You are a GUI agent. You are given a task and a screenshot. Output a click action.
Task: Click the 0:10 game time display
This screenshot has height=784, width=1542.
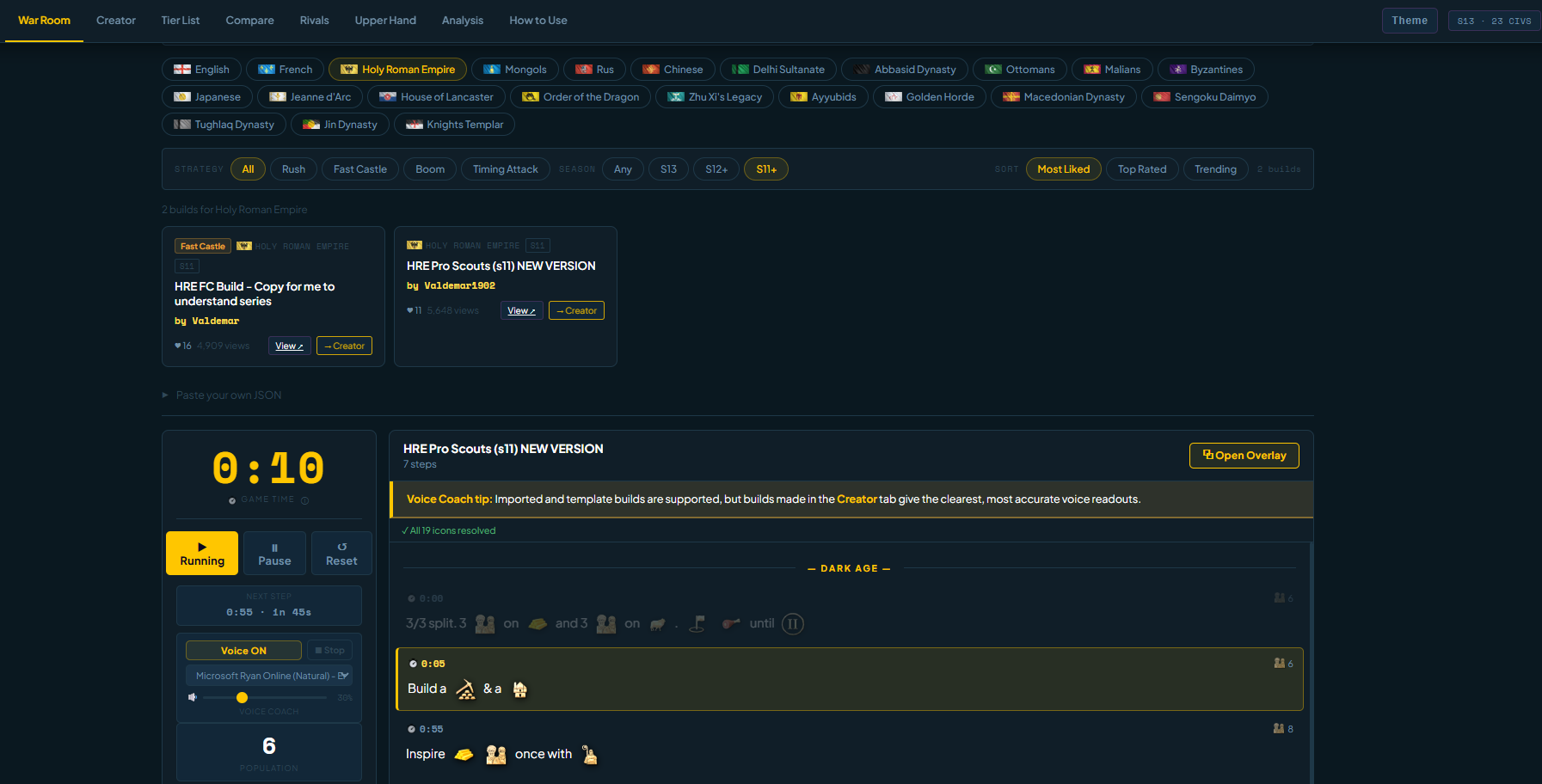pos(268,469)
